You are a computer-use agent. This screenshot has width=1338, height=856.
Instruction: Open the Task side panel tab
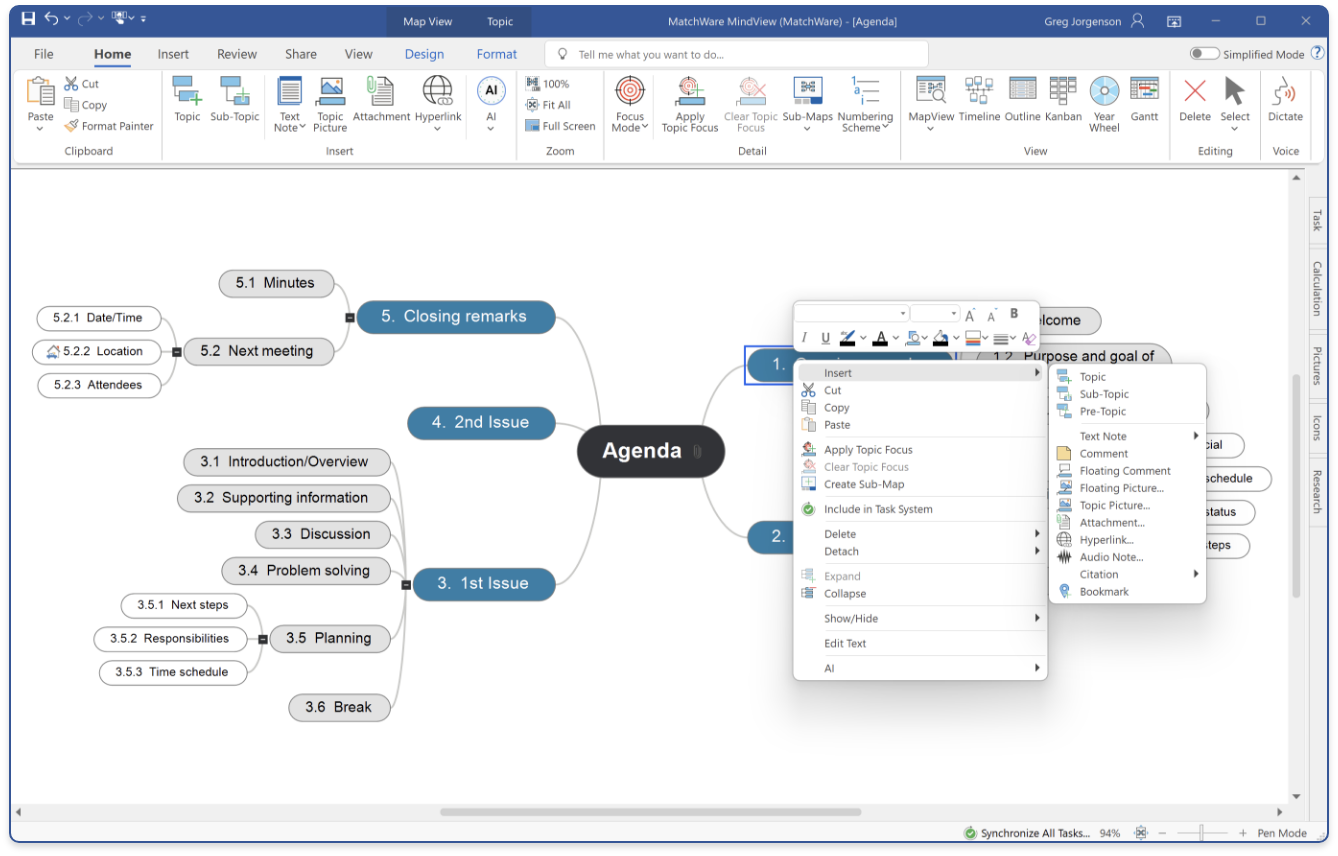(1317, 221)
